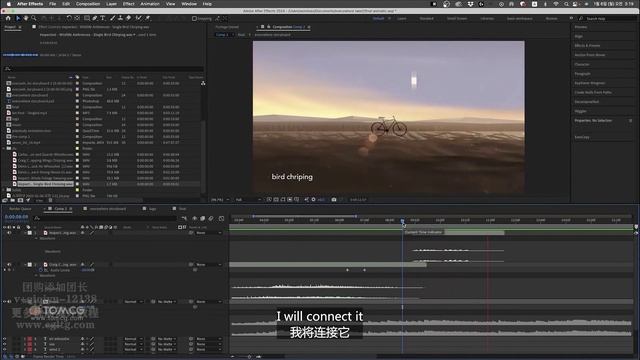Open the Character panel

coord(582,64)
